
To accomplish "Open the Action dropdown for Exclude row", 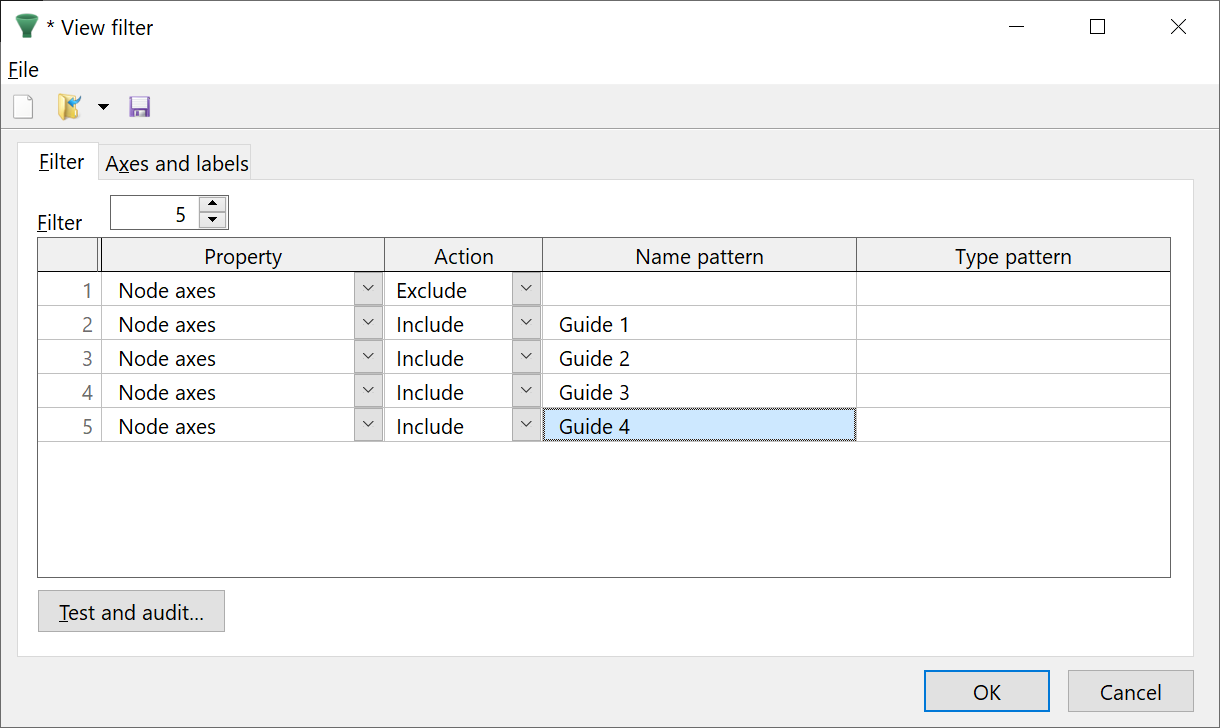I will pyautogui.click(x=526, y=290).
